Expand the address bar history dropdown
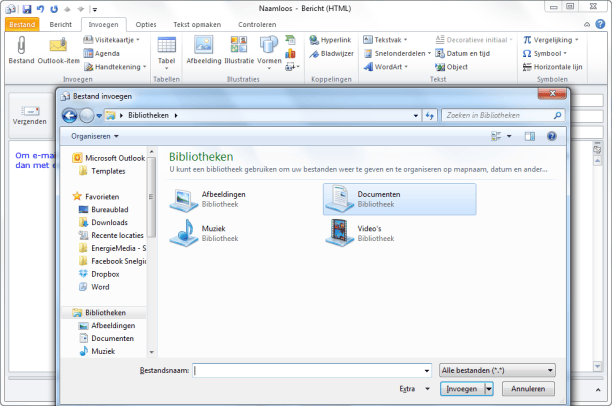 416,116
